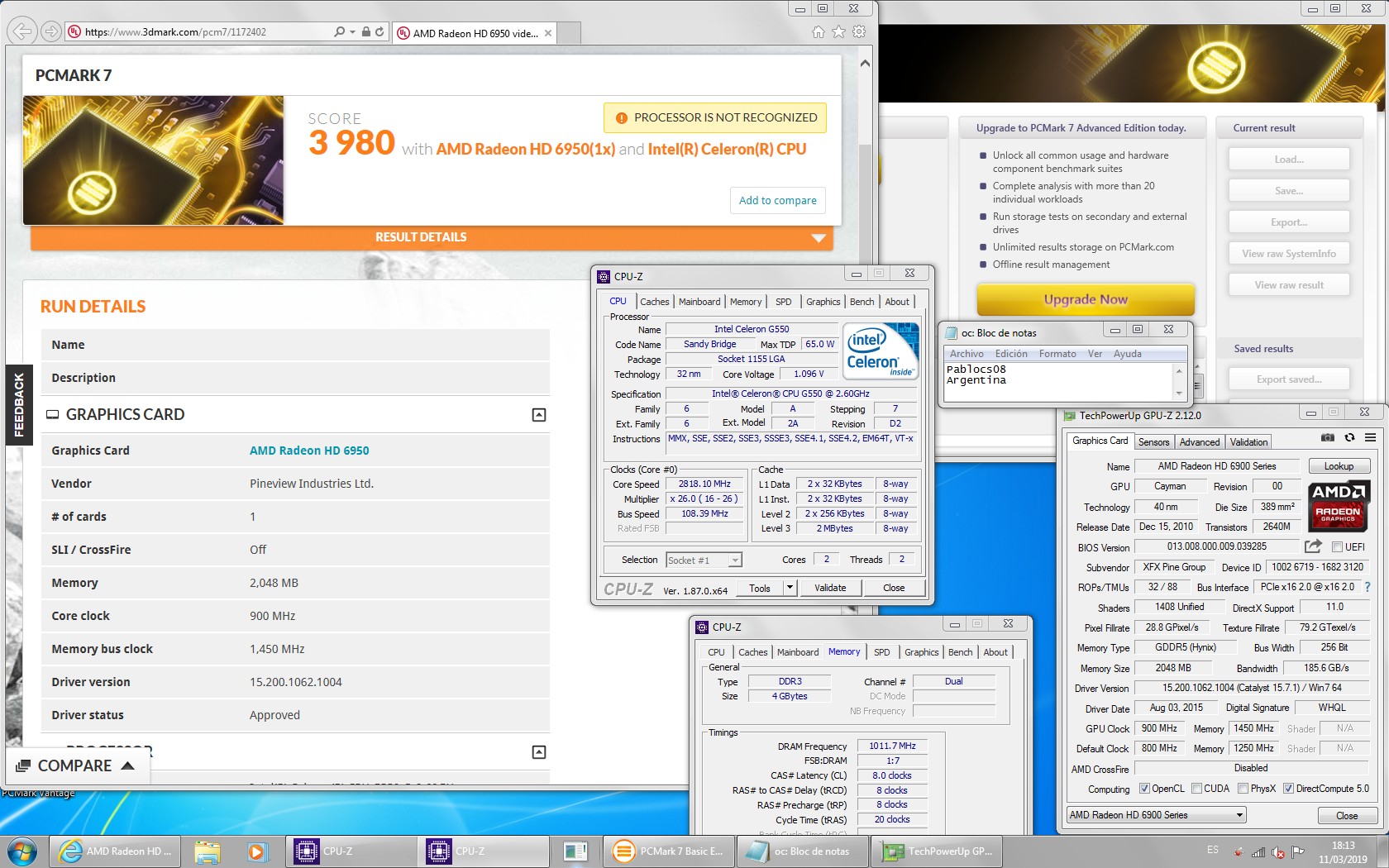Click AMD Radeon HD 6950 graphics card link

(309, 451)
